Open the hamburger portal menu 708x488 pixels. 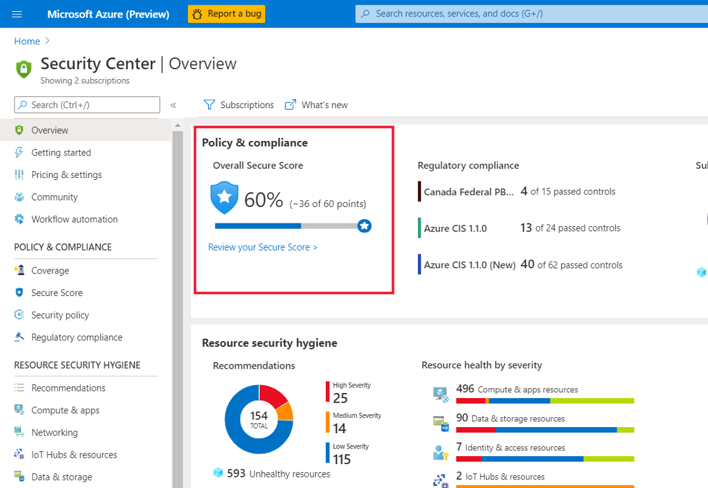point(17,14)
